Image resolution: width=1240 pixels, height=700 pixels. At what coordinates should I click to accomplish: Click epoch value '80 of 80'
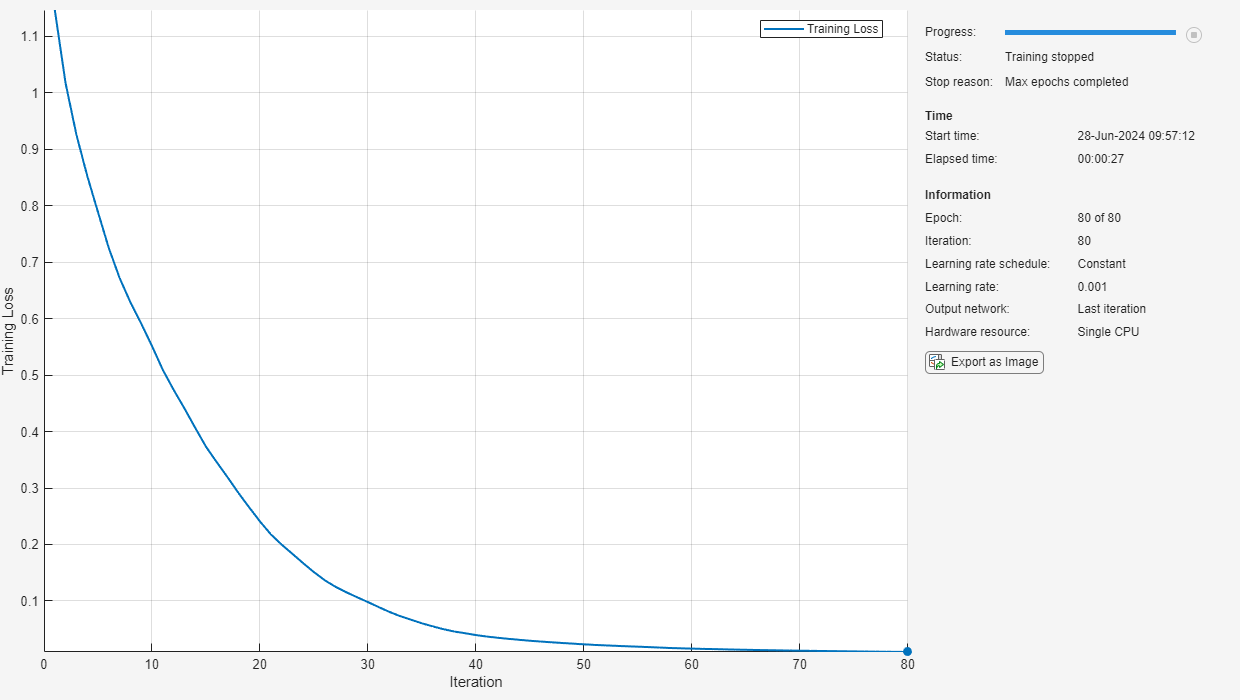[x=1099, y=218]
